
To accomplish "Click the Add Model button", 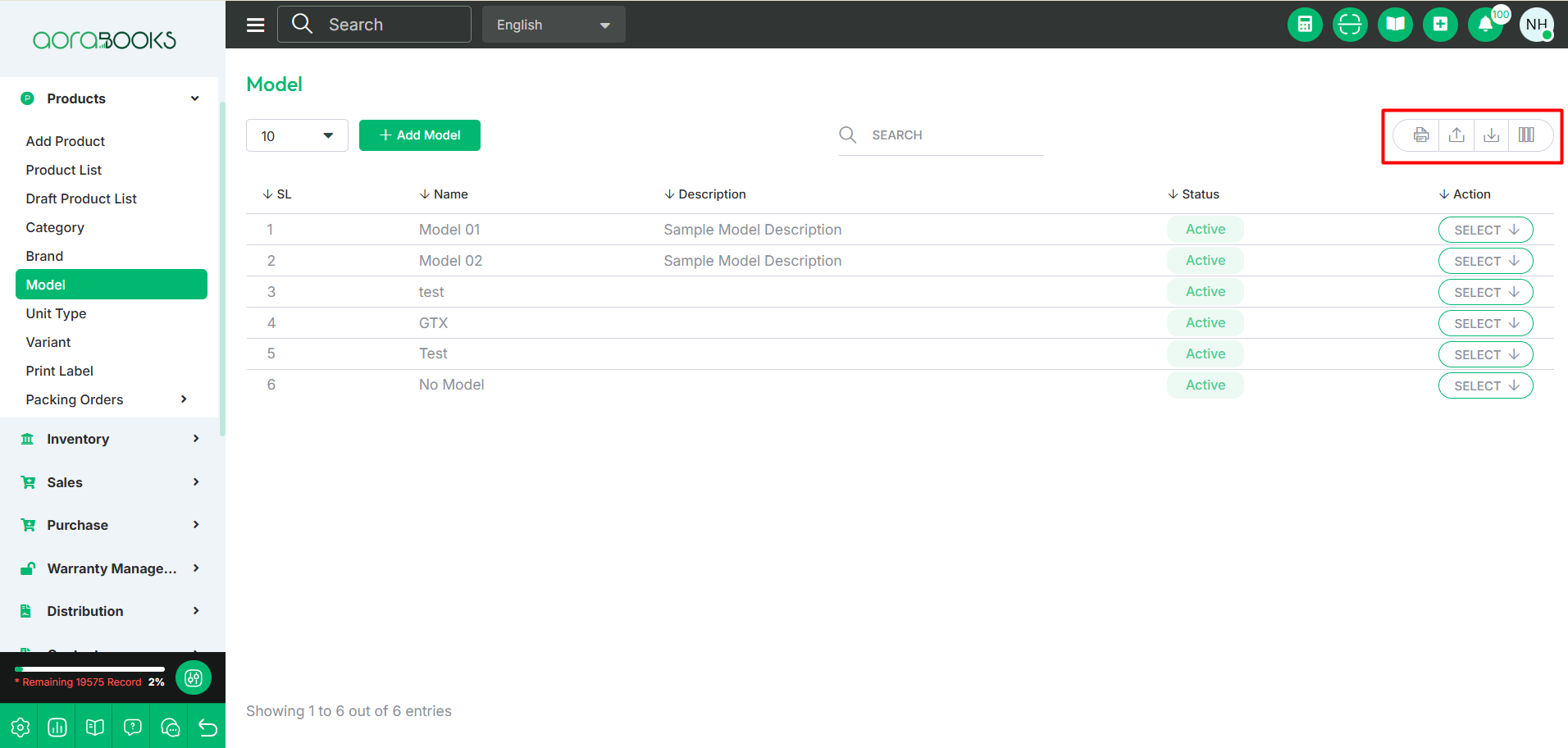I will [x=420, y=135].
